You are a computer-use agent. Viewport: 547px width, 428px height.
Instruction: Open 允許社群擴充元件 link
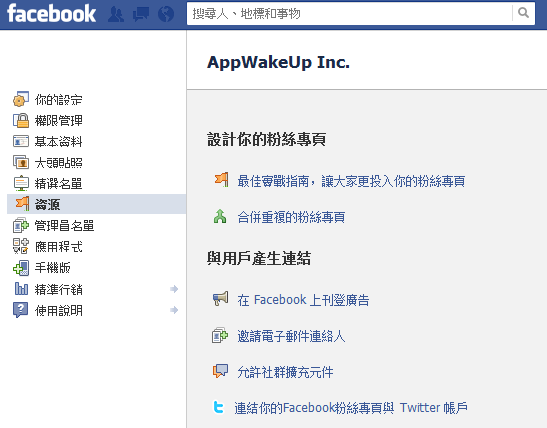[285, 372]
